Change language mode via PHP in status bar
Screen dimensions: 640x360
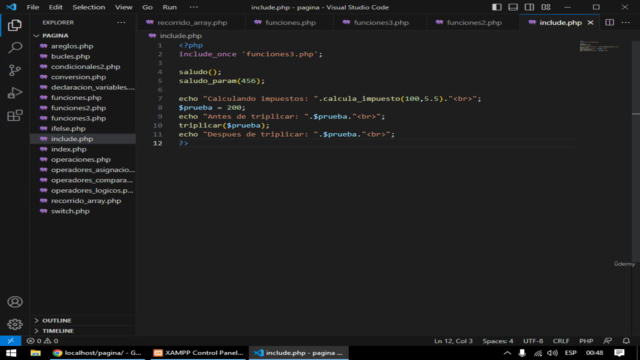[x=586, y=341]
